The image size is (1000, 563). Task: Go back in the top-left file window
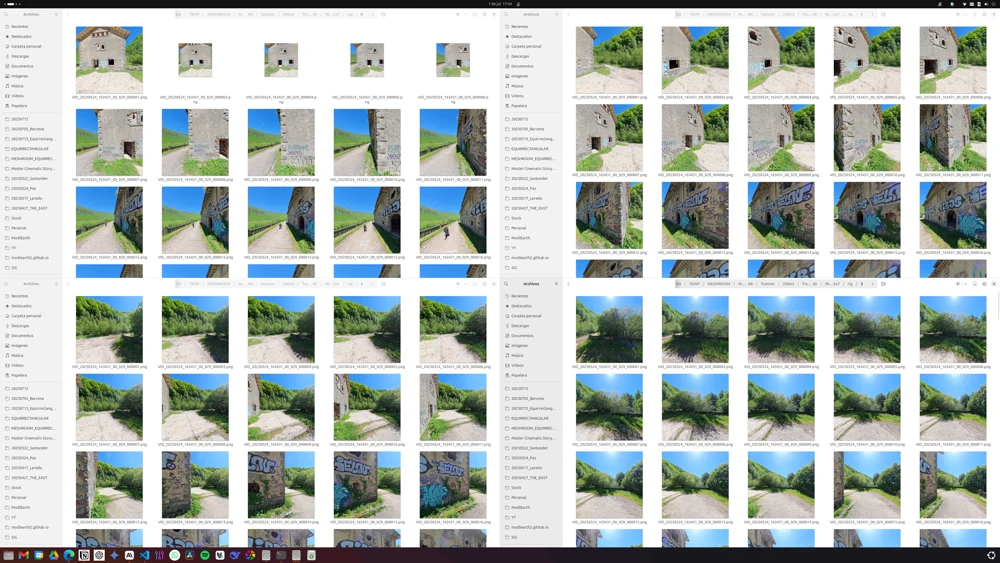68,14
